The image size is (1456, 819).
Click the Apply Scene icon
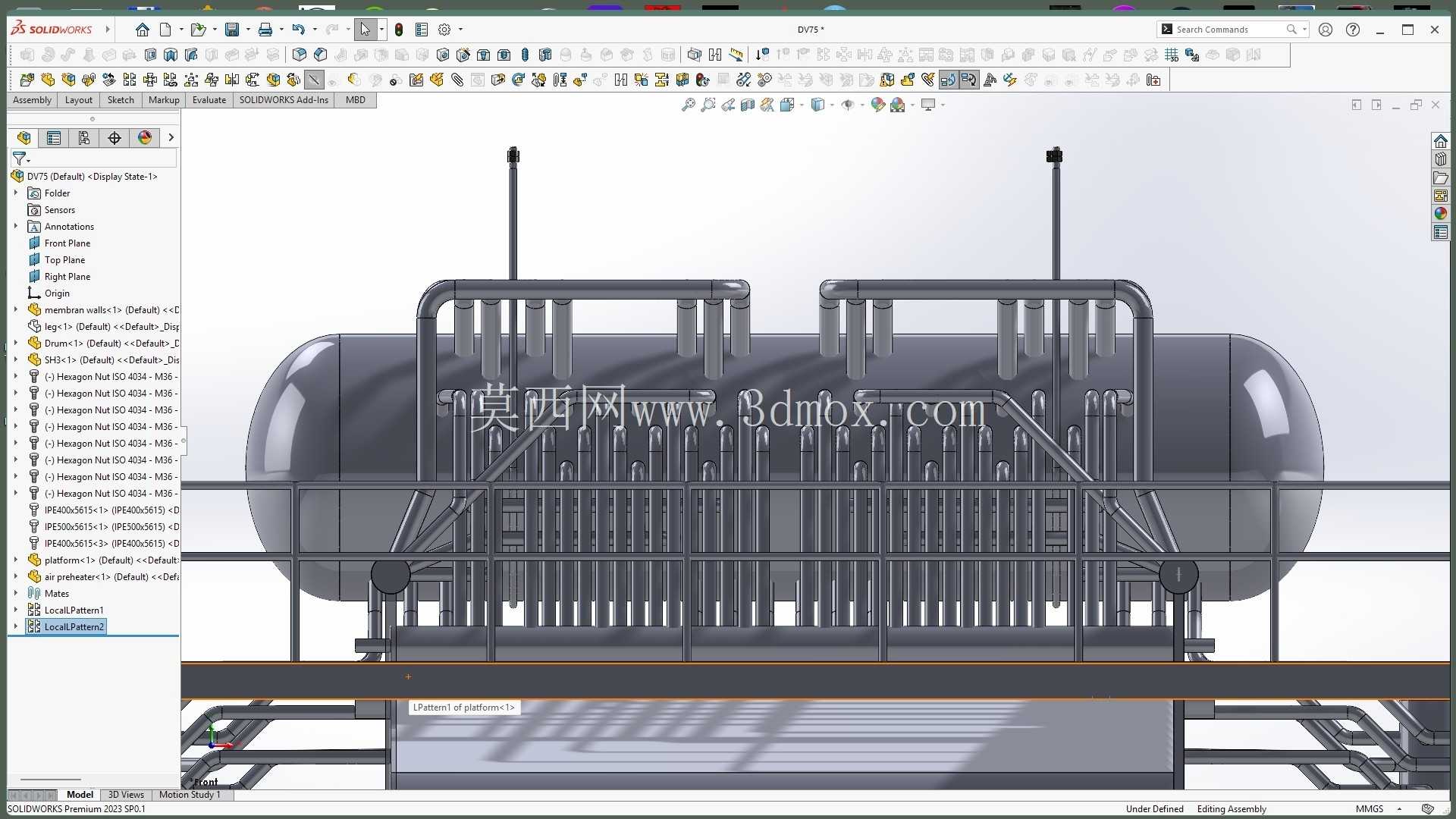click(x=897, y=105)
